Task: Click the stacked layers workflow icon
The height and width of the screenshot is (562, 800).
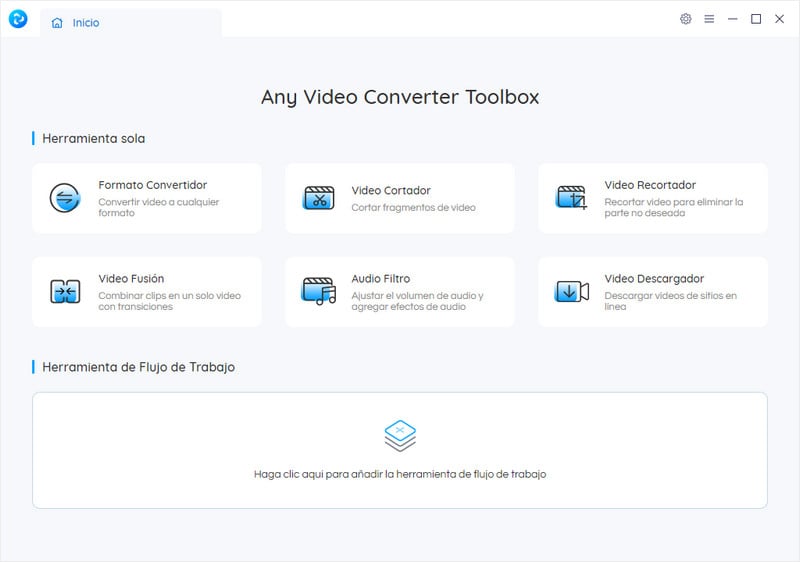Action: click(400, 436)
